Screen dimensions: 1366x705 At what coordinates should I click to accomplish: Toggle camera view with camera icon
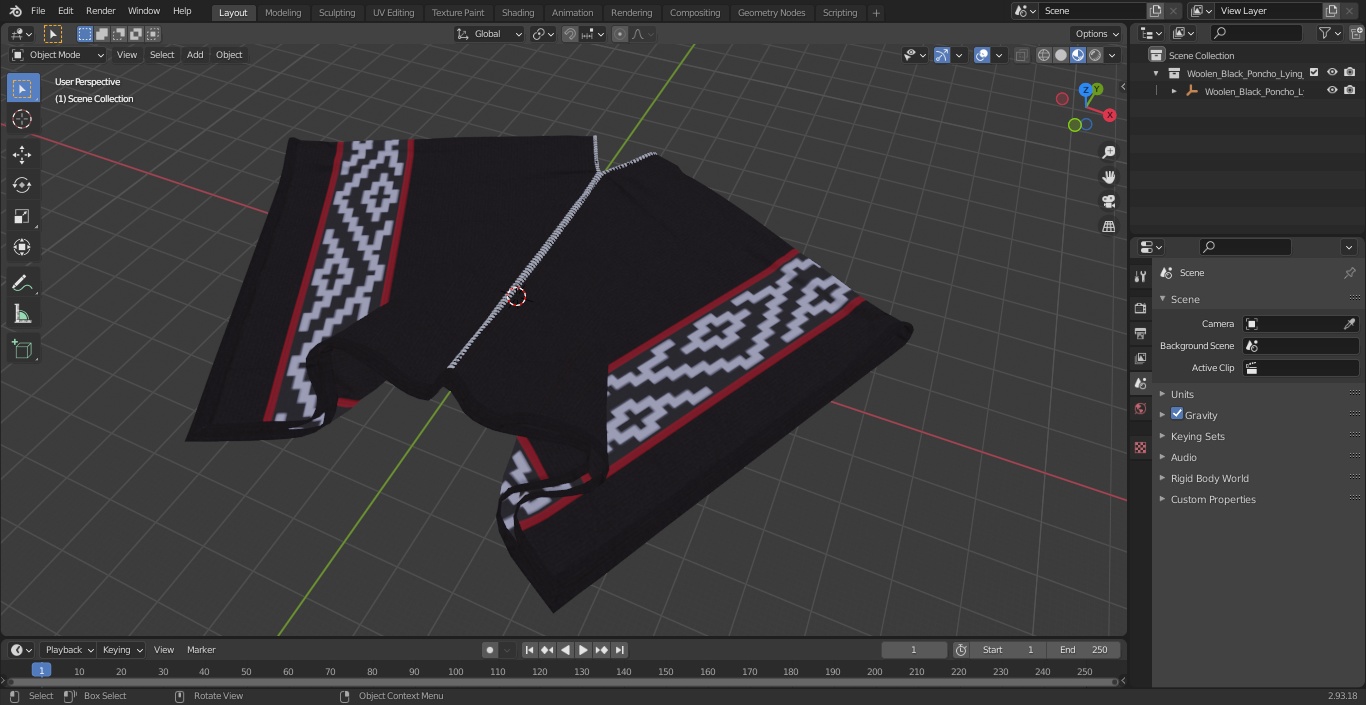coord(1108,201)
